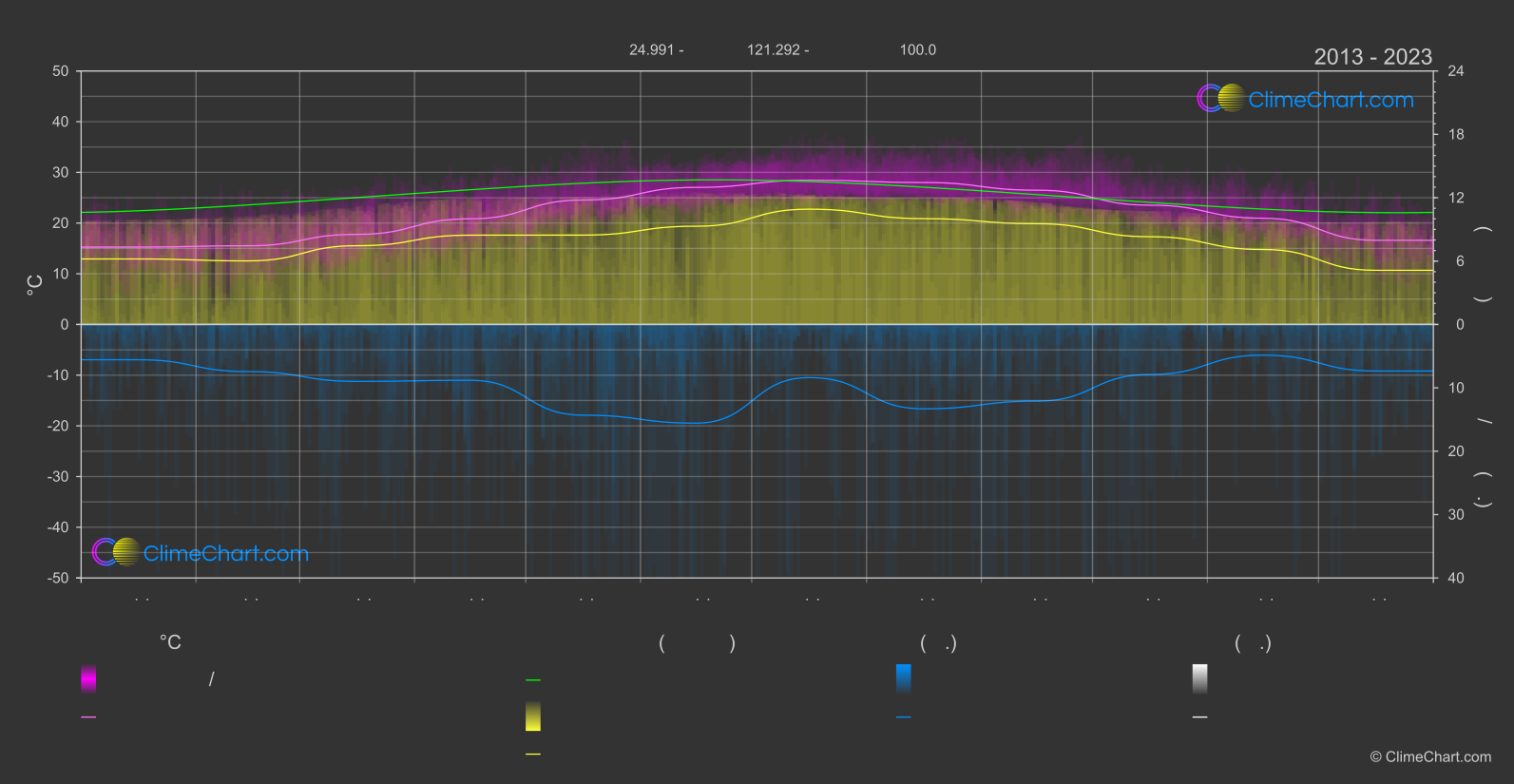Image resolution: width=1514 pixels, height=784 pixels.
Task: Click the ClimeChart.com logo icon top right
Action: 1220,98
